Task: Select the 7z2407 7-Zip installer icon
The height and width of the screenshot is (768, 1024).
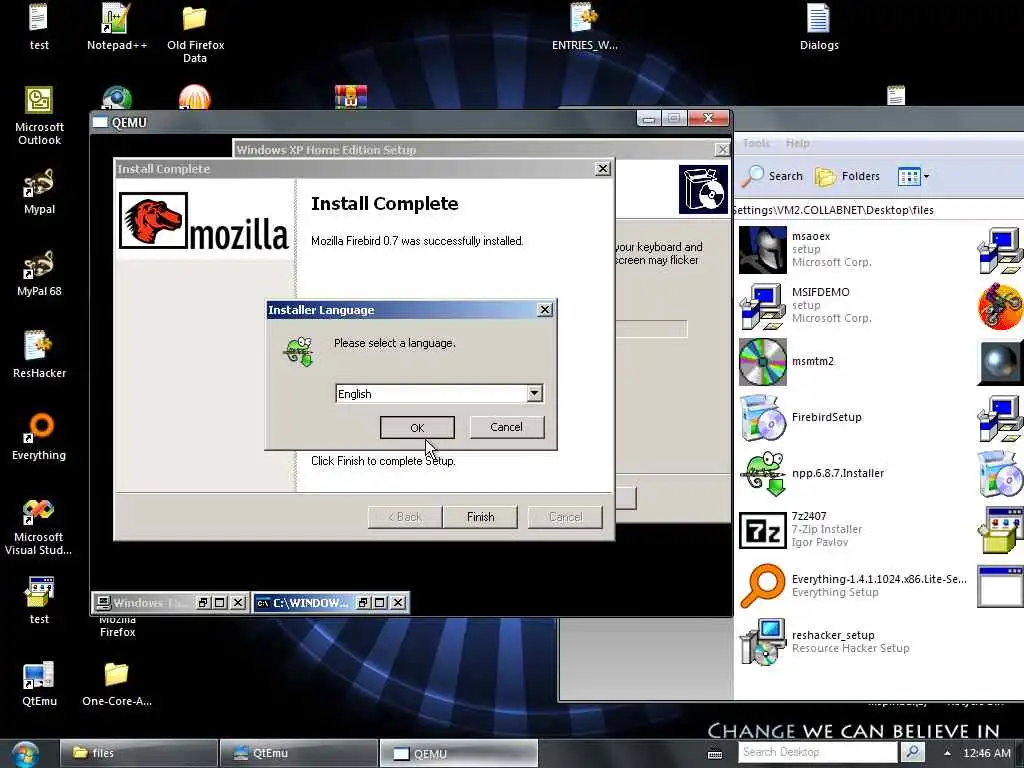Action: pos(762,530)
